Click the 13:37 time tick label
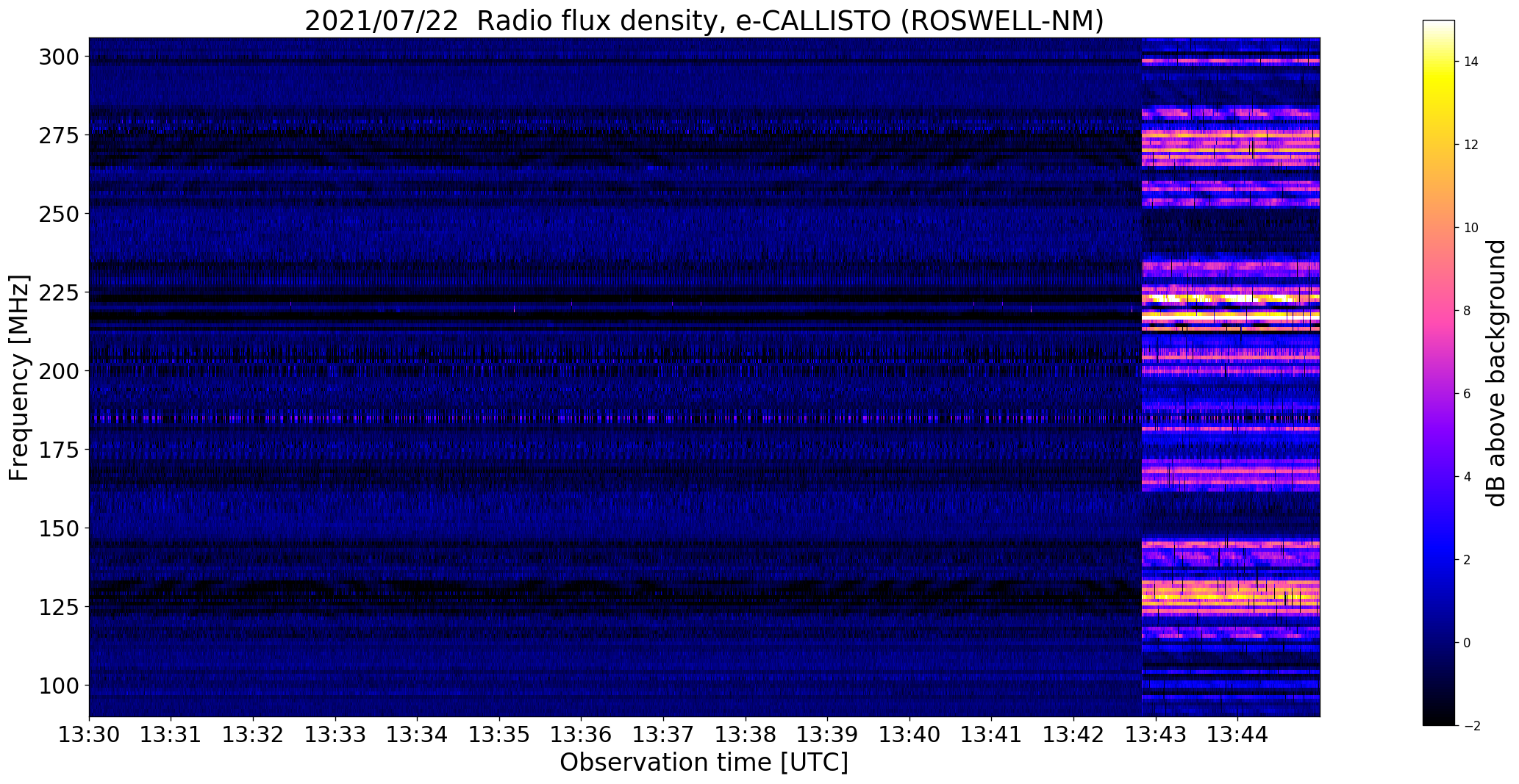1519x784 pixels. click(x=663, y=734)
